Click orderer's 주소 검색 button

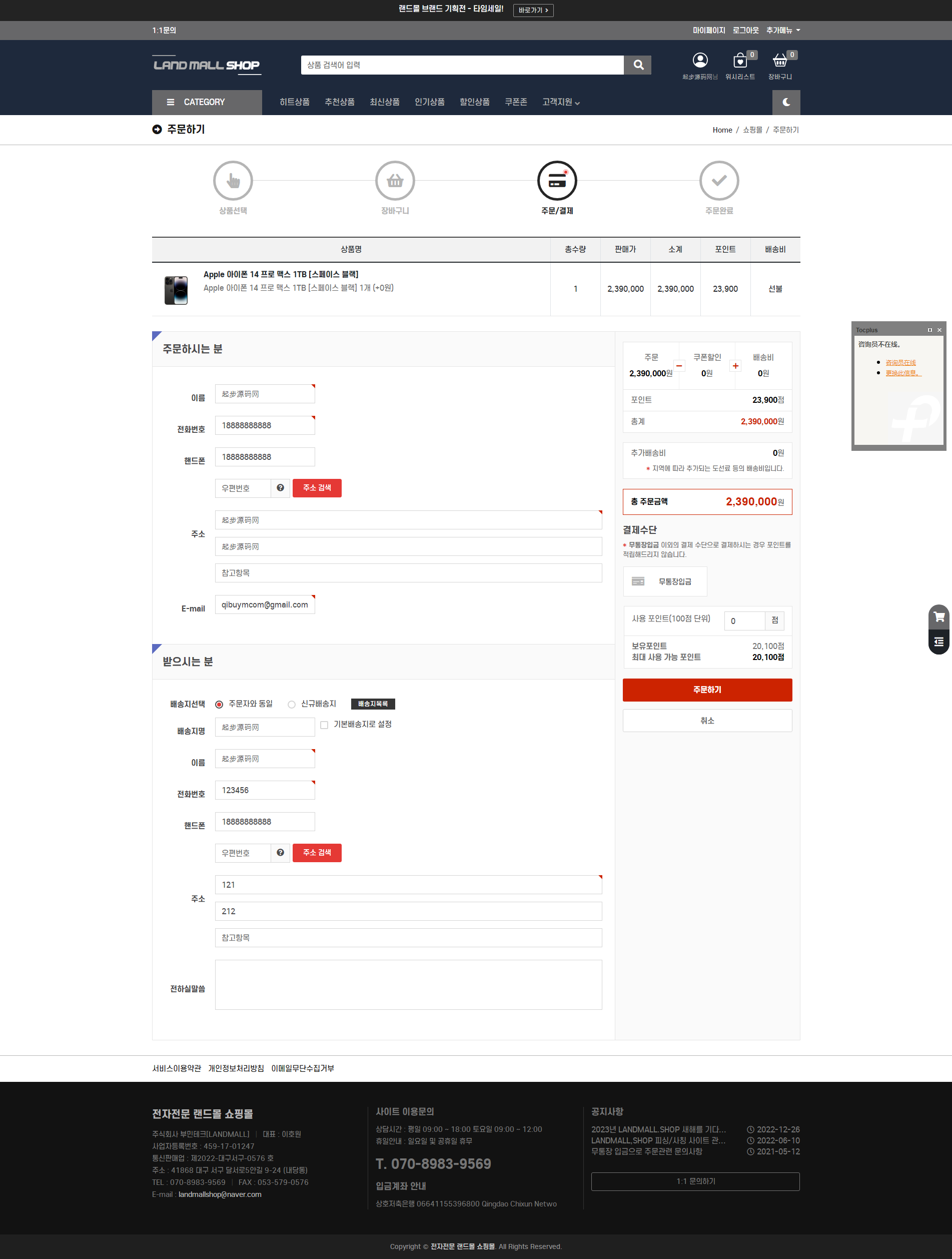[x=317, y=488]
